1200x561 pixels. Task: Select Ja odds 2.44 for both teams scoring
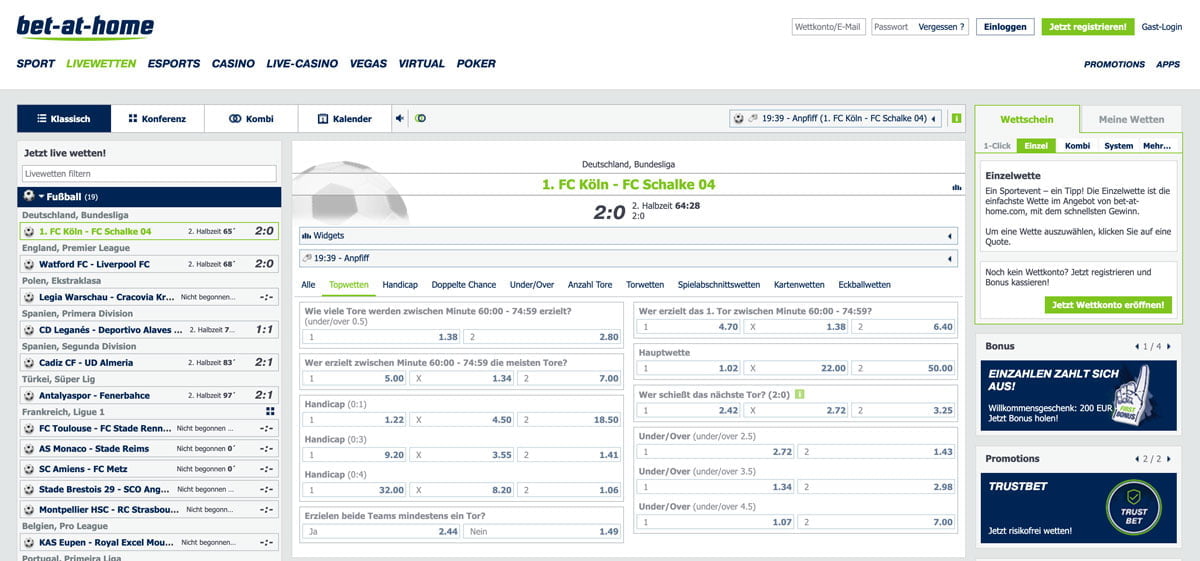[382, 531]
